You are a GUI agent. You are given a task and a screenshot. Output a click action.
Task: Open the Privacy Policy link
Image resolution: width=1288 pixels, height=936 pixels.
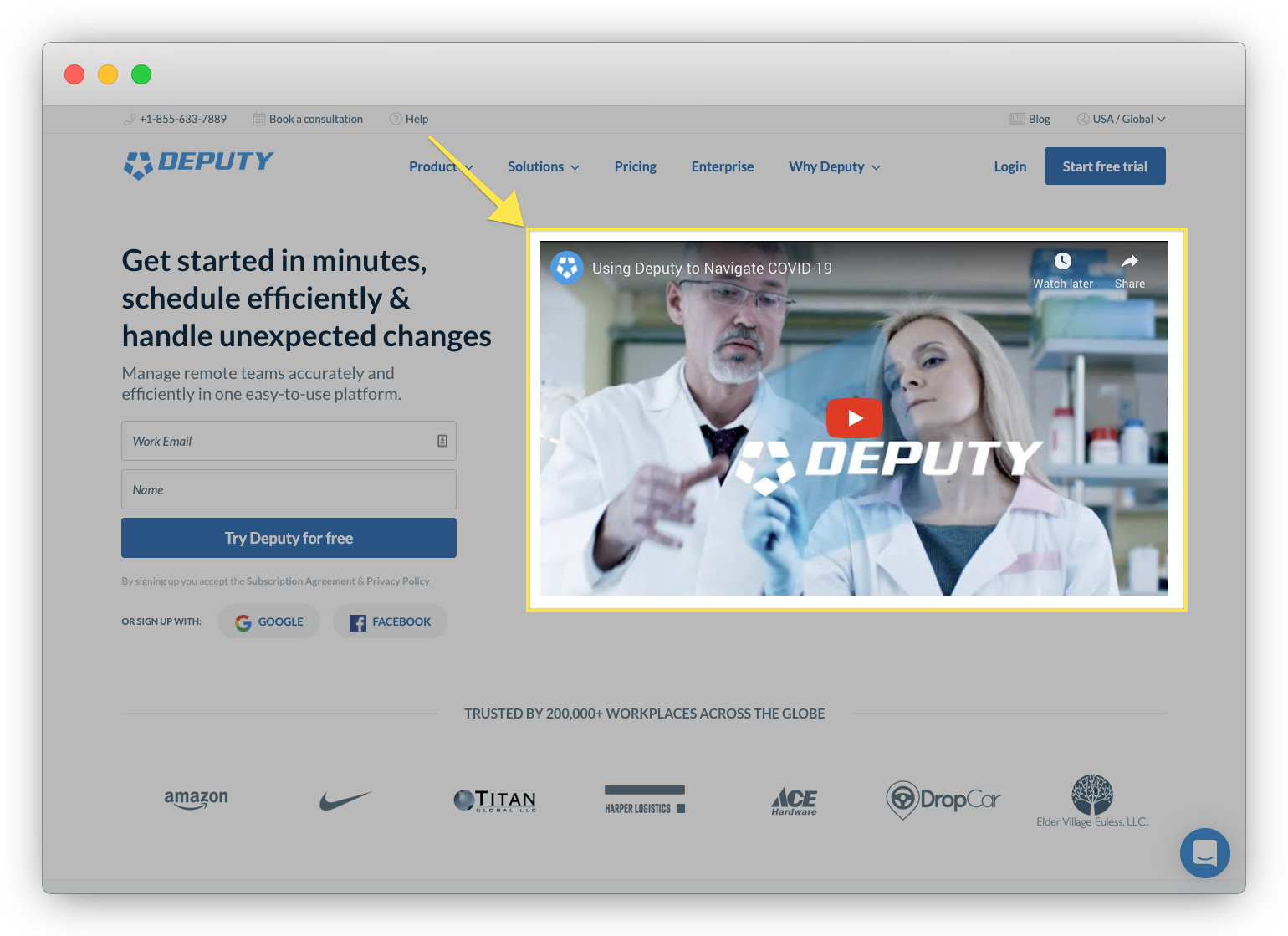(x=398, y=581)
